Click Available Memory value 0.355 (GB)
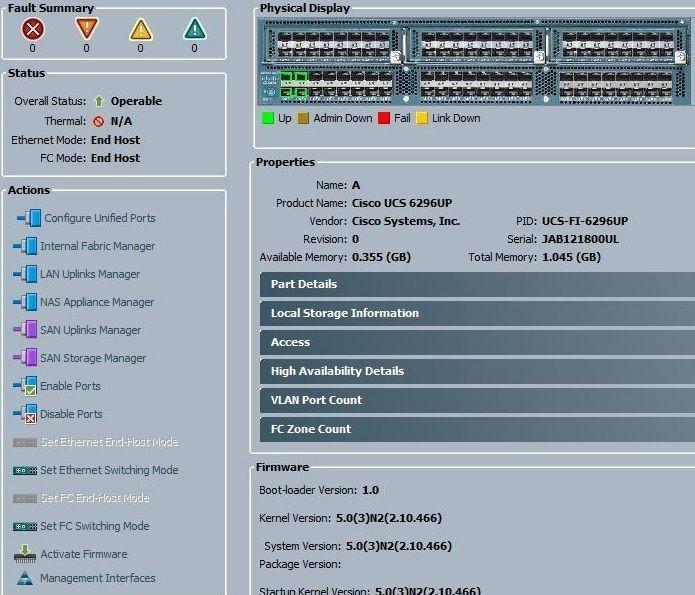 click(x=381, y=257)
